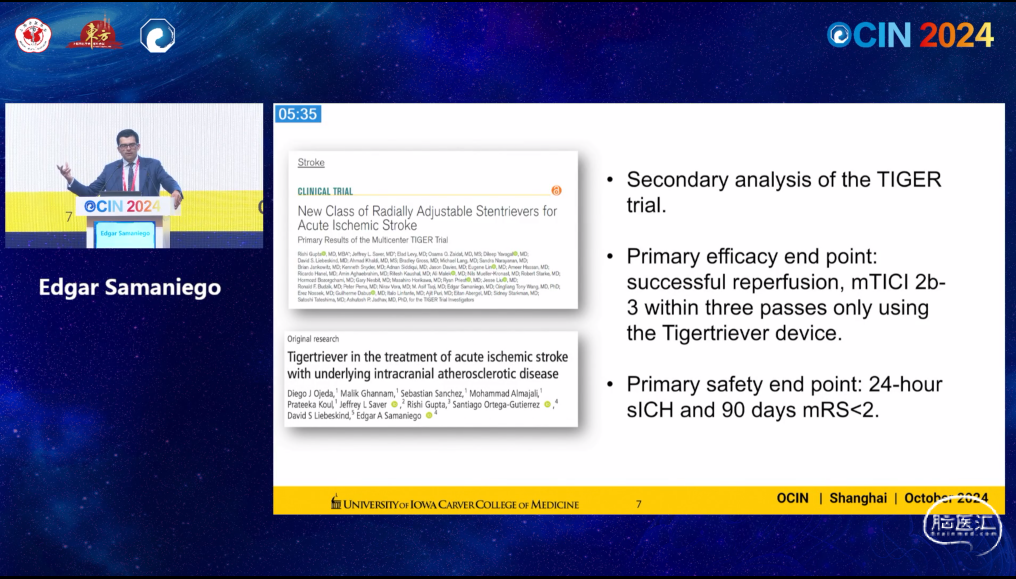1016x579 pixels.
Task: Click Shanghai text in the slide footer
Action: click(x=858, y=498)
